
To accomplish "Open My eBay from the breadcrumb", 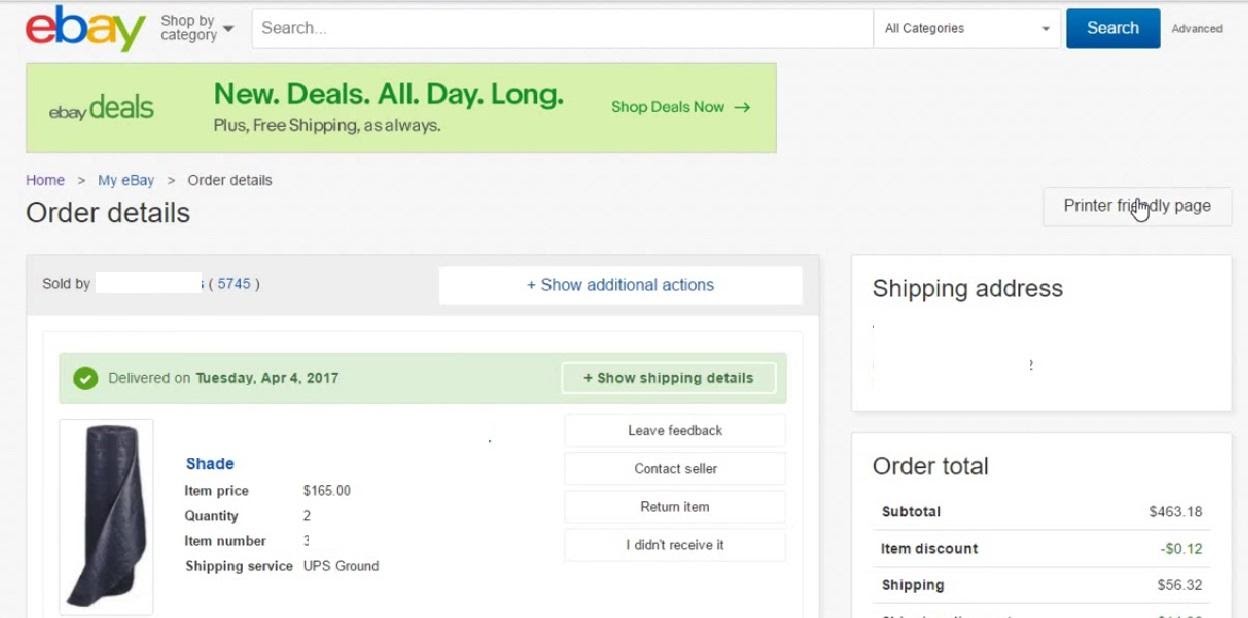I will (125, 180).
